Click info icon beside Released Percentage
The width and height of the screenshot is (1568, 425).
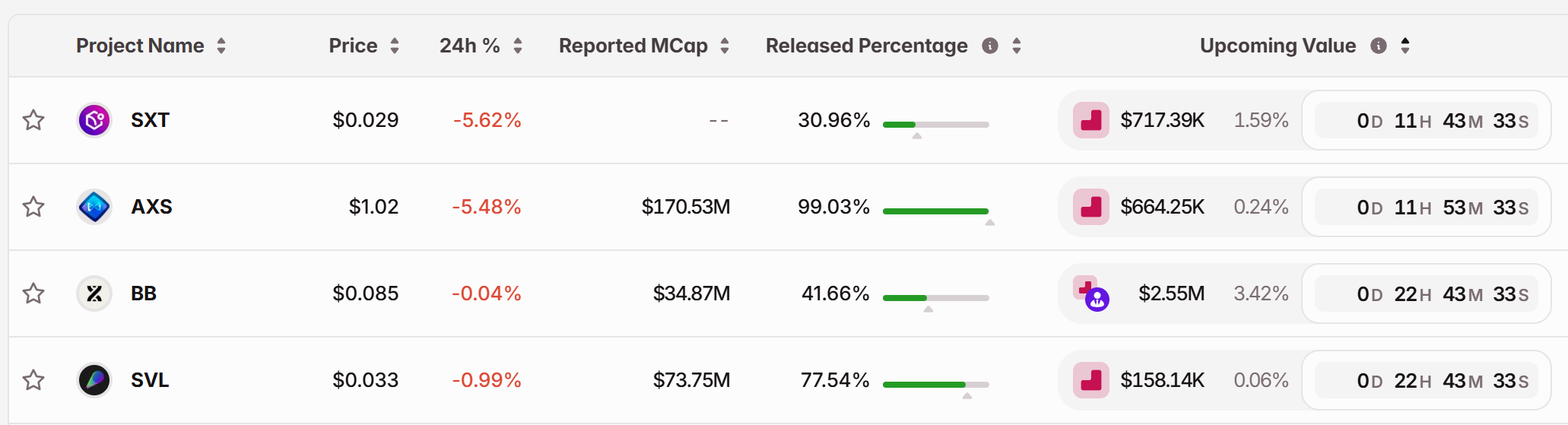point(989,46)
